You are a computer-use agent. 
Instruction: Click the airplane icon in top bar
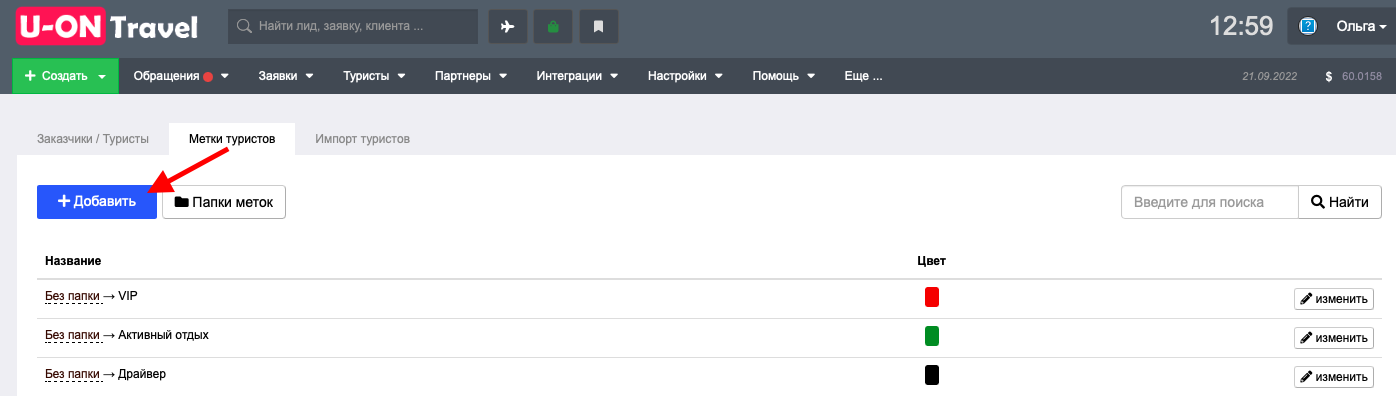click(x=507, y=27)
